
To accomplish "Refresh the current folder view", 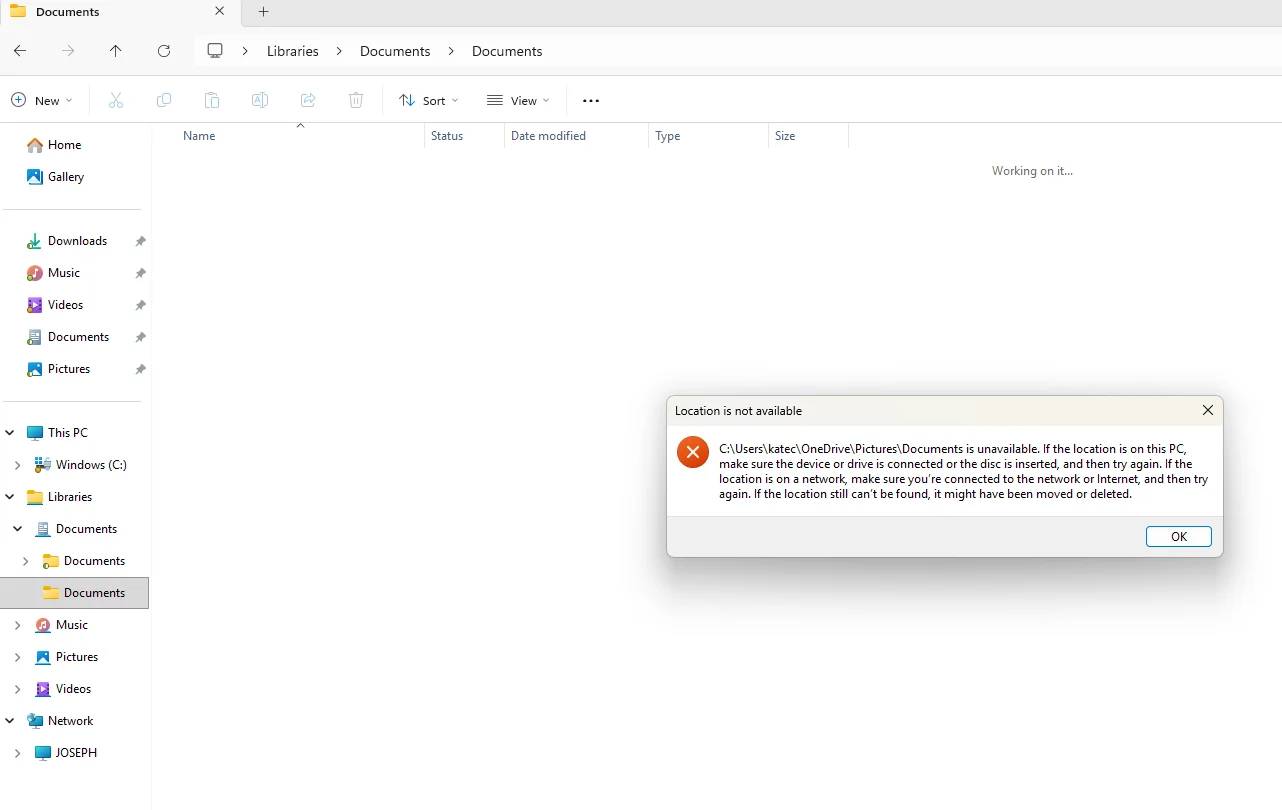I will click(164, 51).
